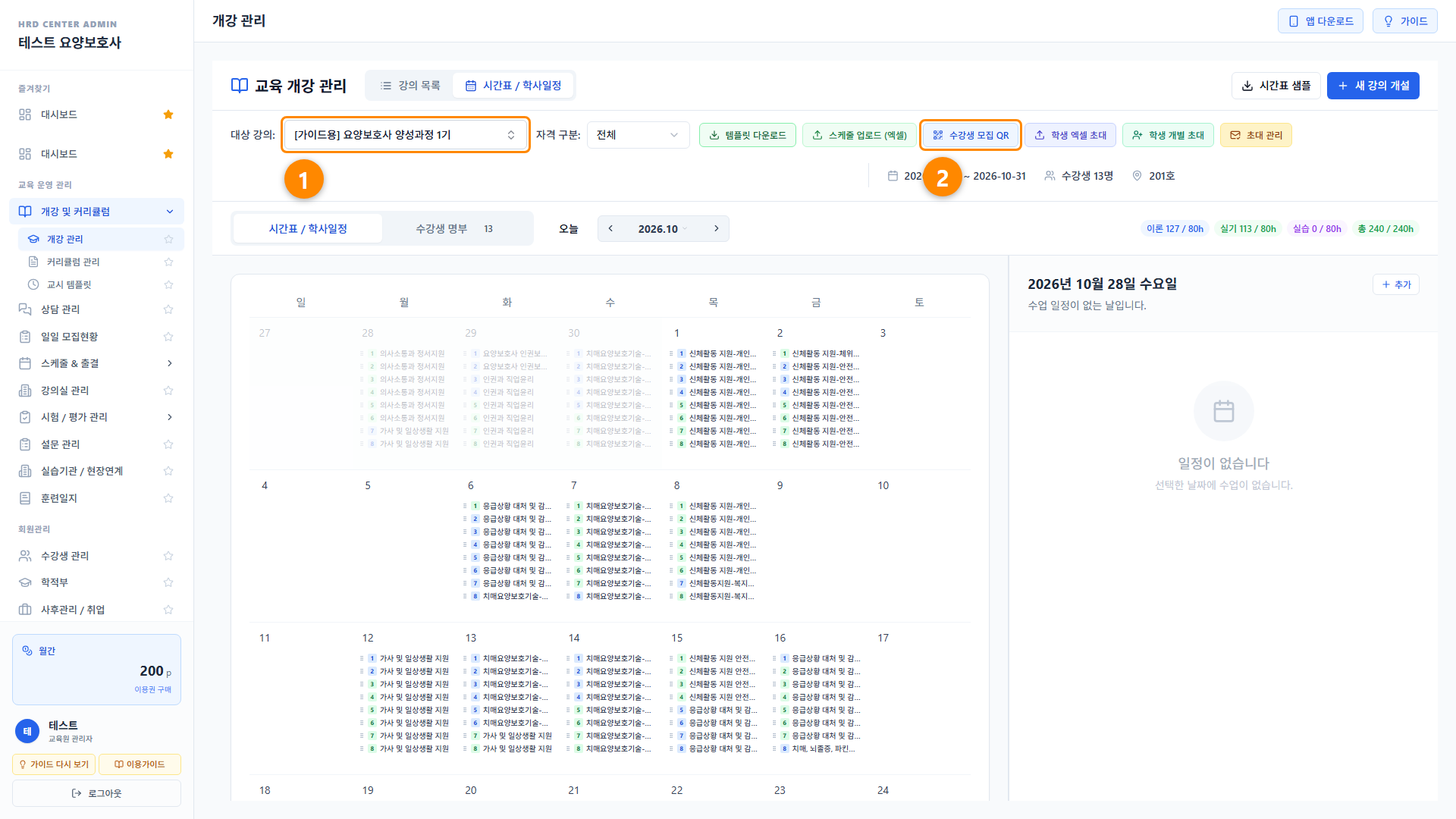Select calendar day 14
This screenshot has width=1456, height=819.
point(574,638)
